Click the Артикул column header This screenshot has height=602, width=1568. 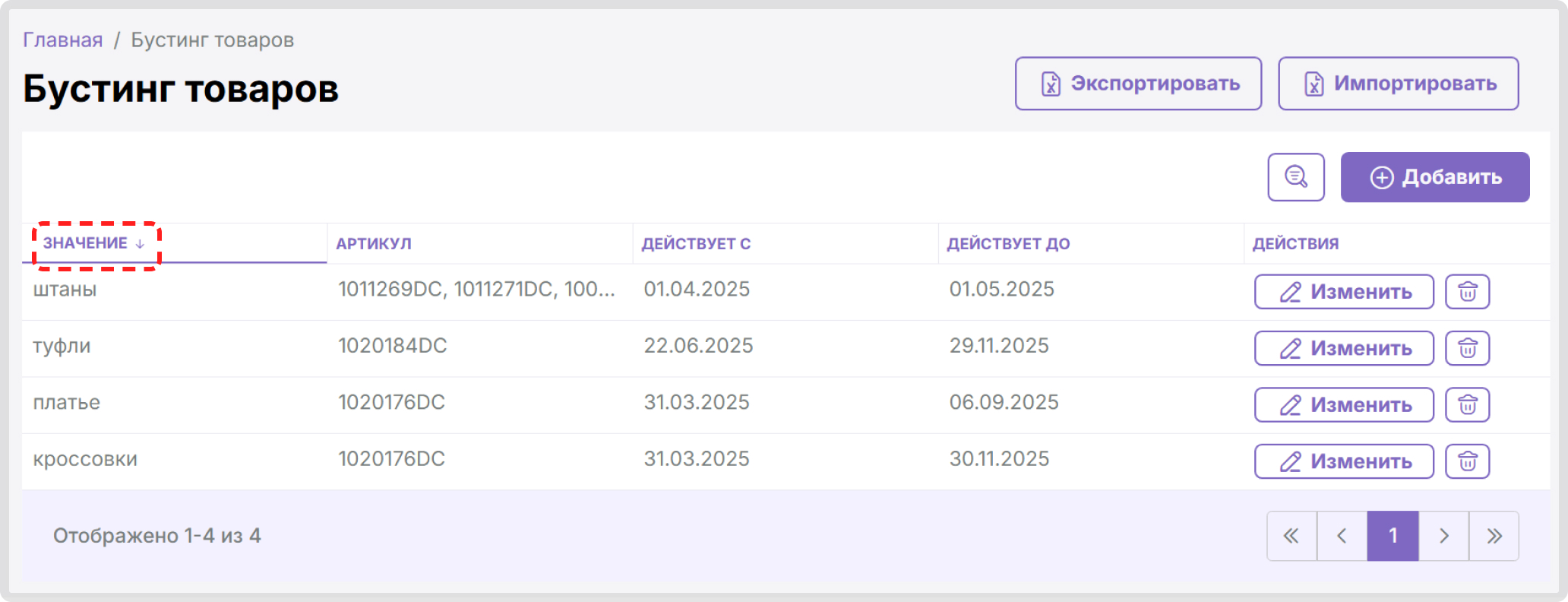pyautogui.click(x=374, y=244)
